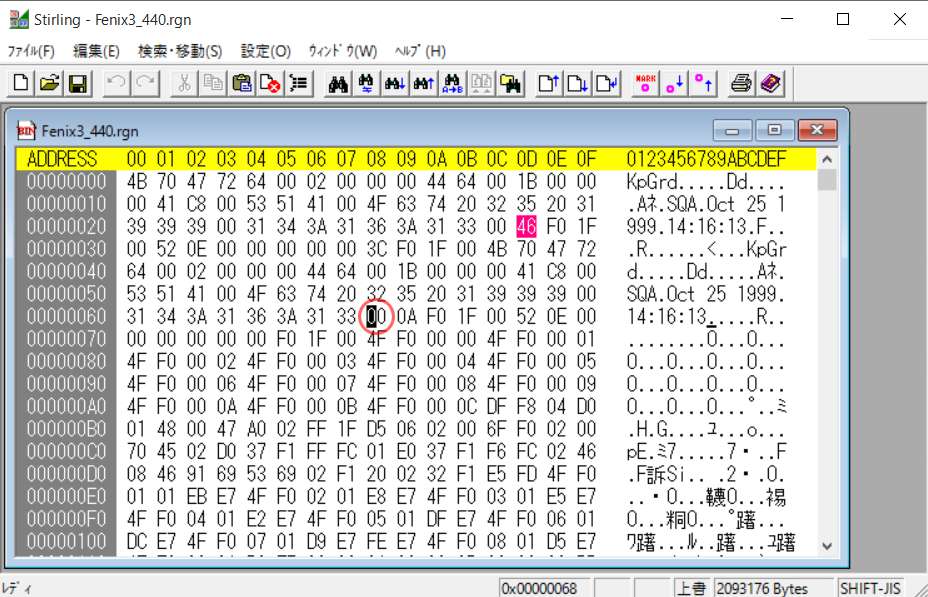Select byte 1B in row 00000000
This screenshot has height=597, width=928.
526,181
